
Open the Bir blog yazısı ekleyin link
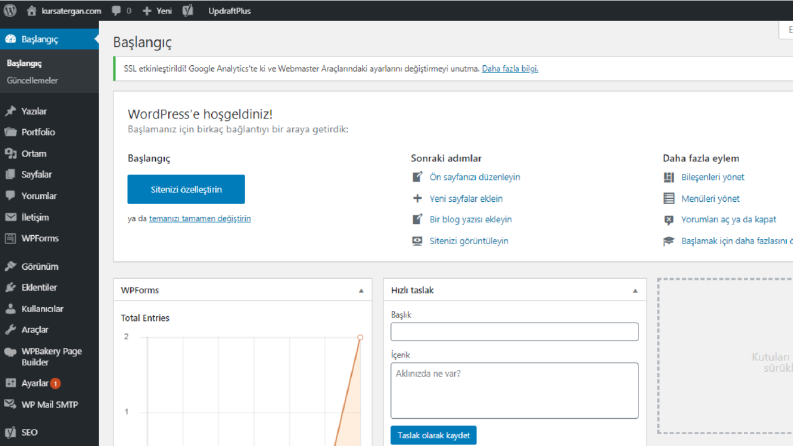pyautogui.click(x=470, y=219)
